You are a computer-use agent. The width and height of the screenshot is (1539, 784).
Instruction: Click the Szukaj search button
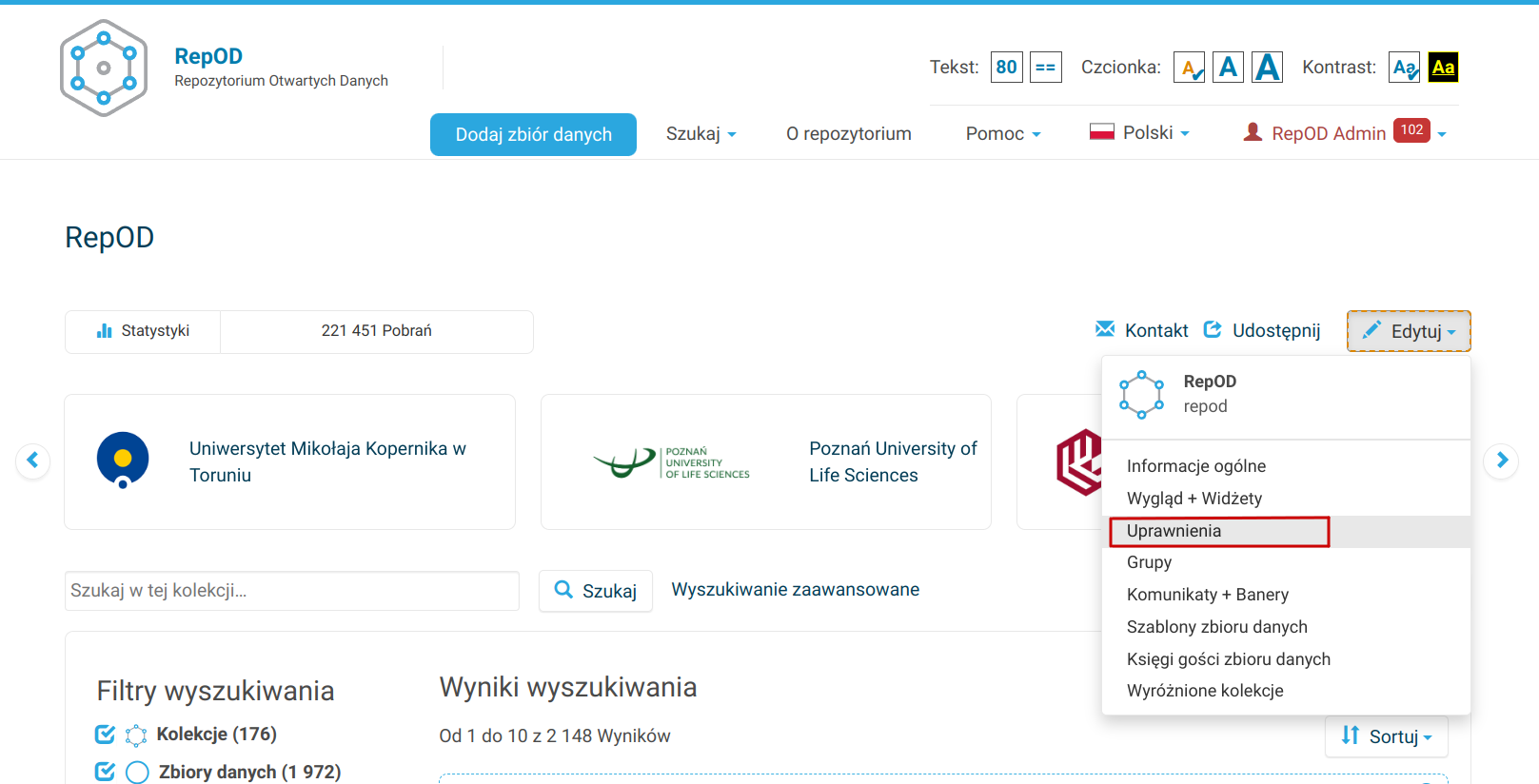(596, 591)
